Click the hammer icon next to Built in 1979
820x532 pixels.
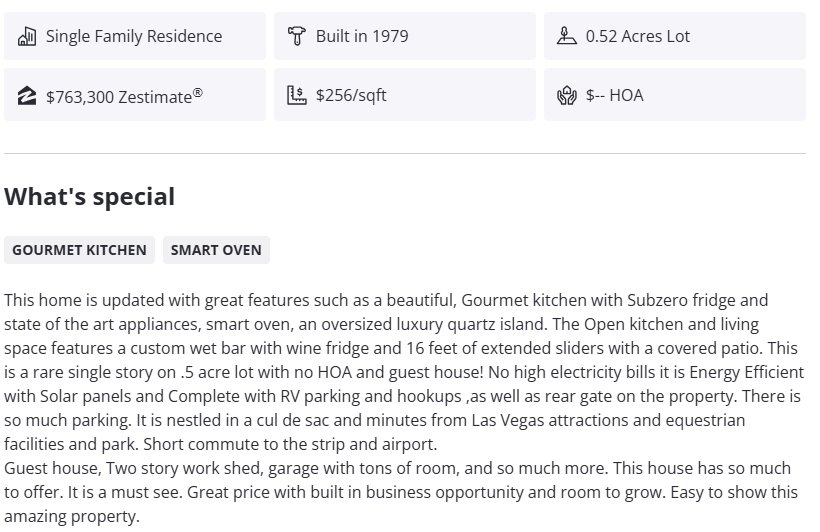click(296, 37)
